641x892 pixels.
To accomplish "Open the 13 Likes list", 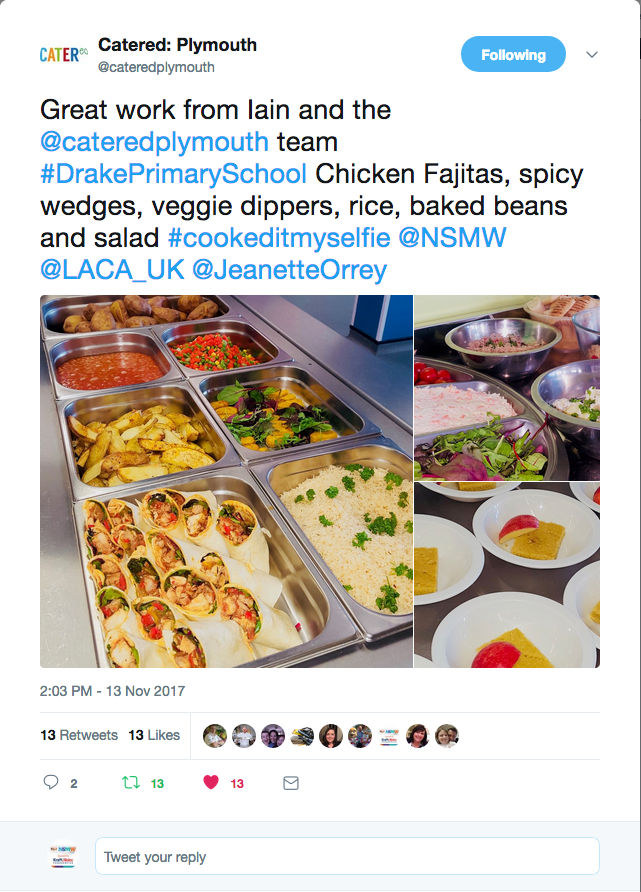I will [154, 735].
